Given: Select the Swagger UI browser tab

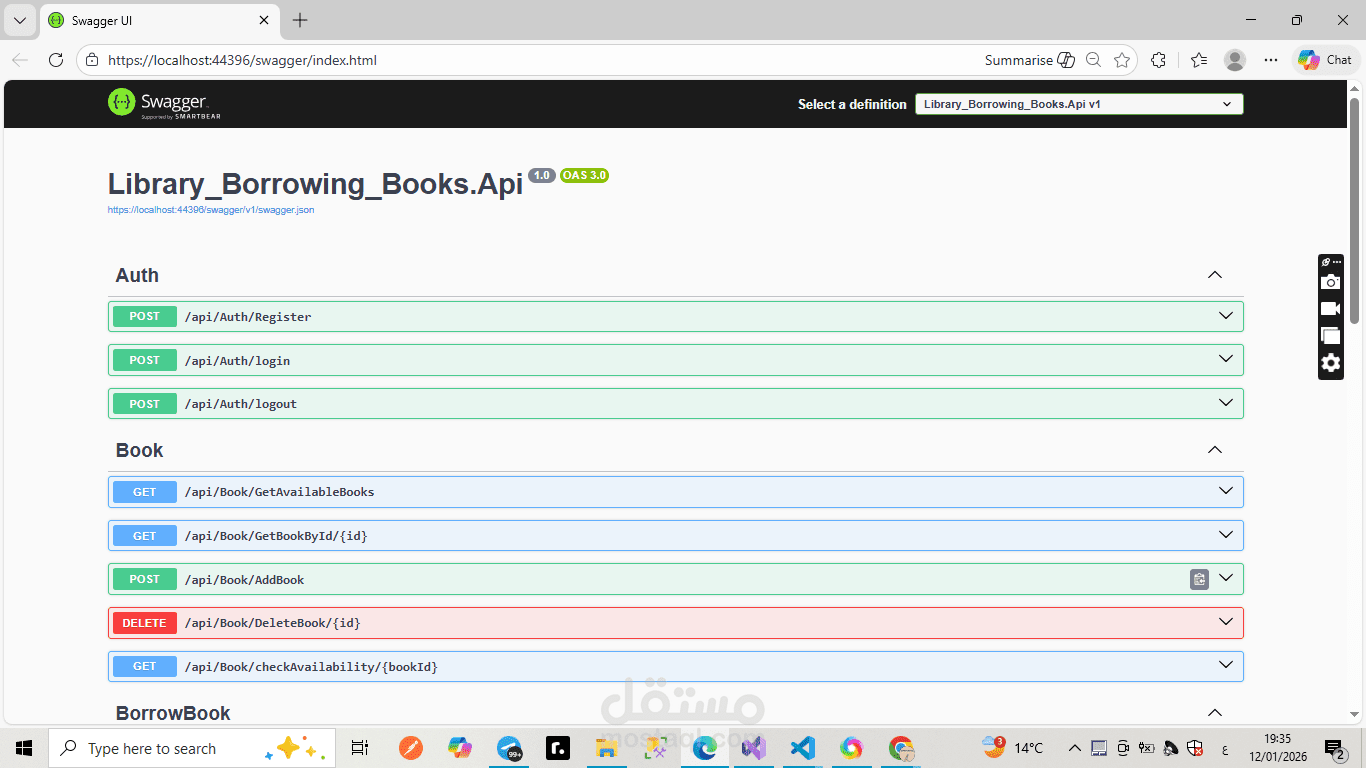Looking at the screenshot, I should point(150,19).
